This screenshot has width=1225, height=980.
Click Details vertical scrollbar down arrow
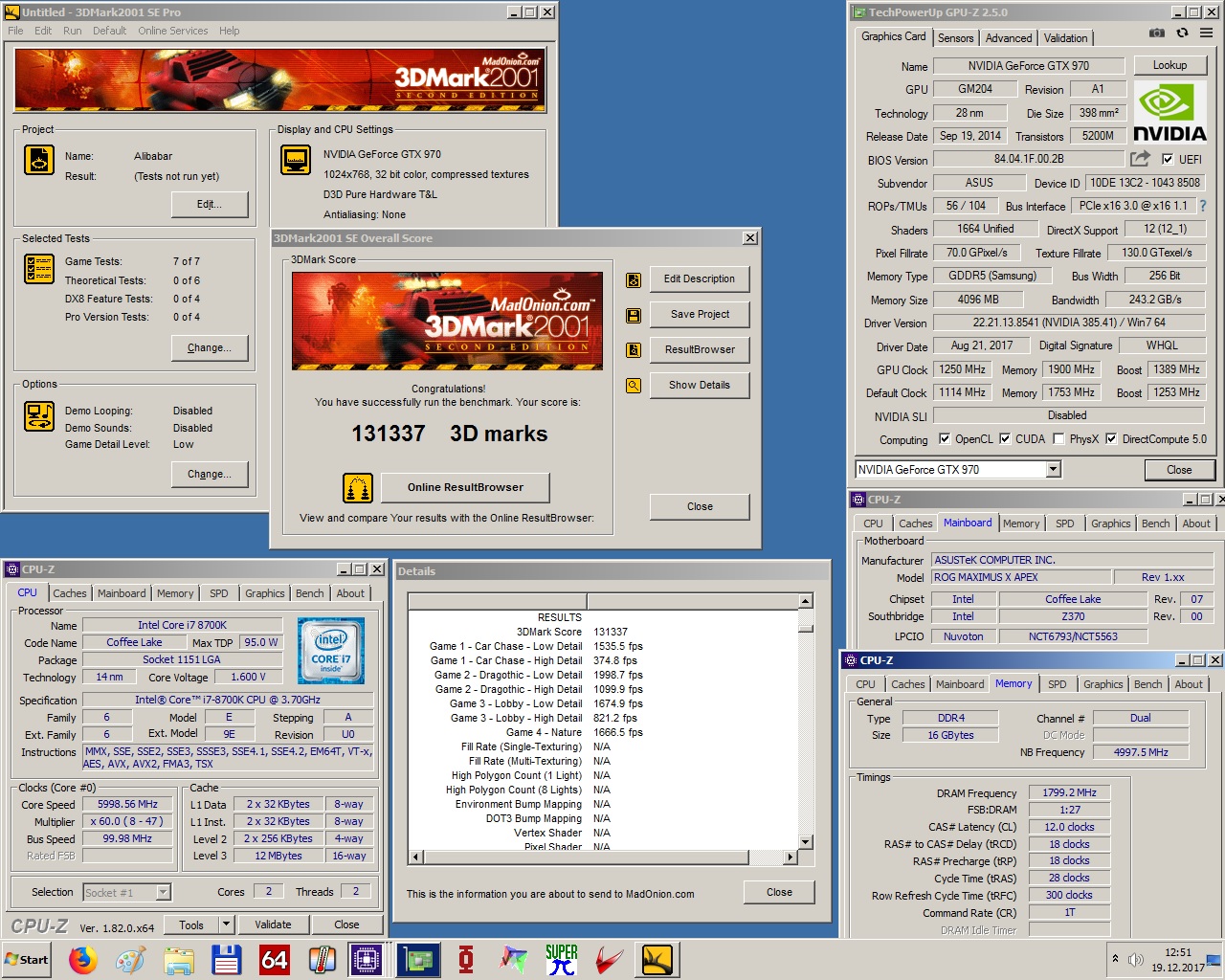pos(806,842)
